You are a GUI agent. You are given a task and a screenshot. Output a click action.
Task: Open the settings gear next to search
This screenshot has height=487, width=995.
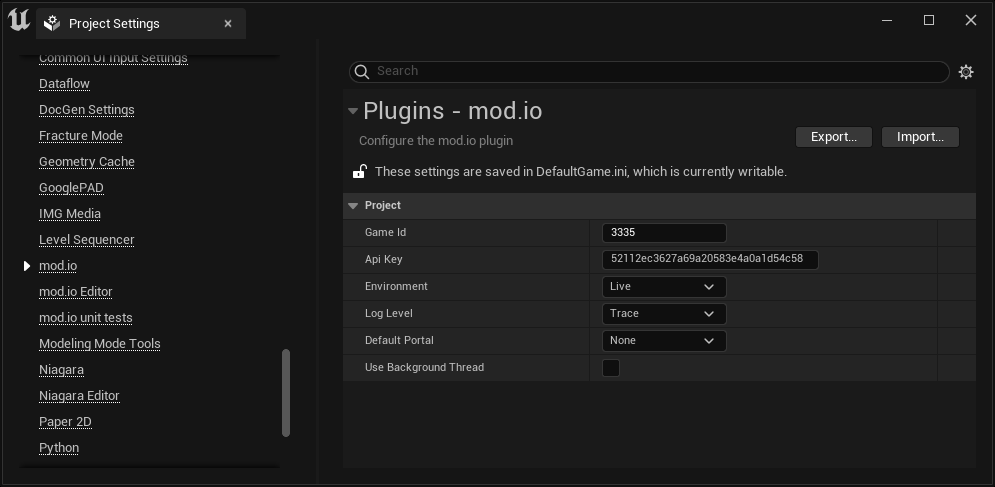click(x=966, y=72)
